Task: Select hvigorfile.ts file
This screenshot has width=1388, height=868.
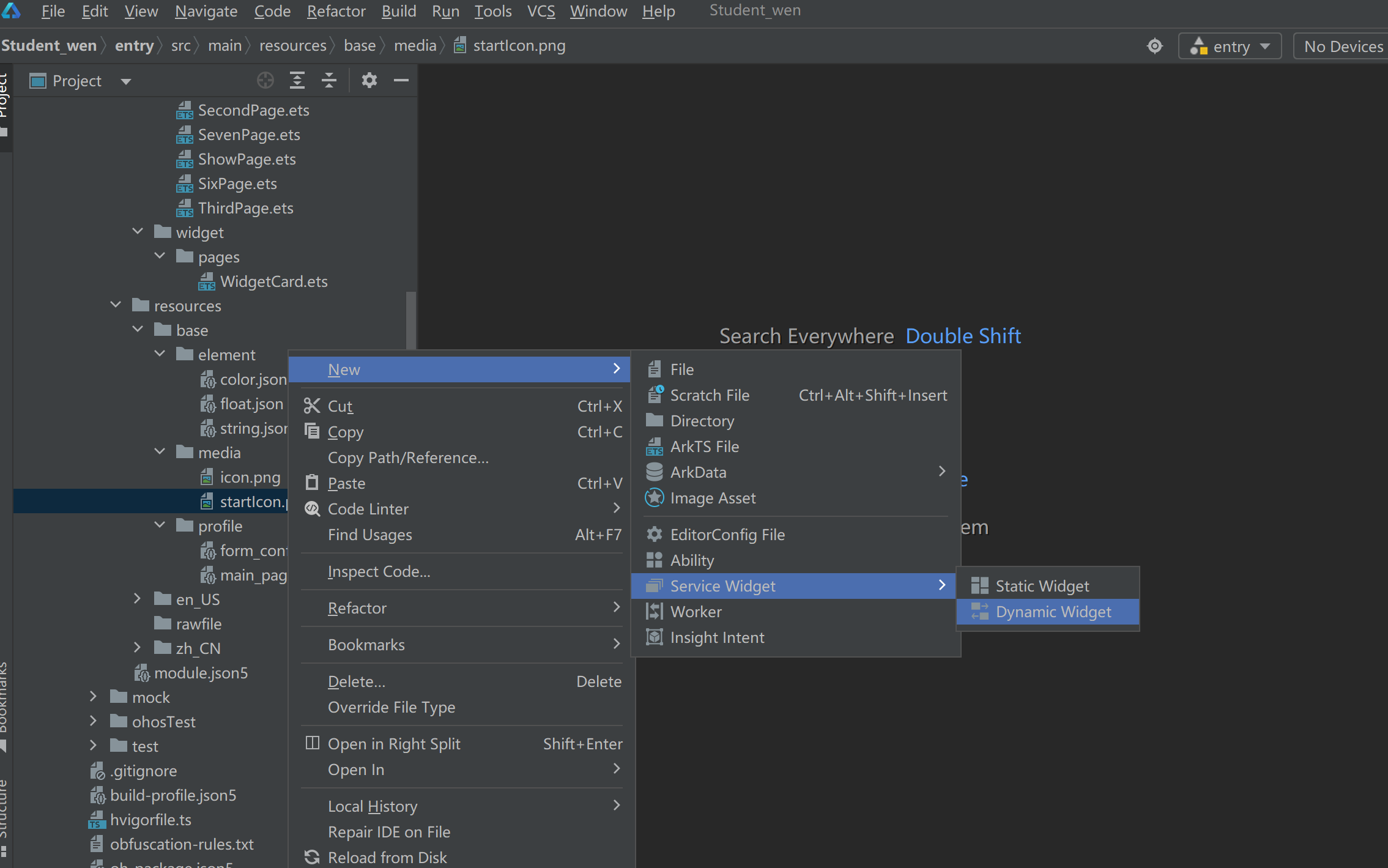Action: tap(150, 820)
